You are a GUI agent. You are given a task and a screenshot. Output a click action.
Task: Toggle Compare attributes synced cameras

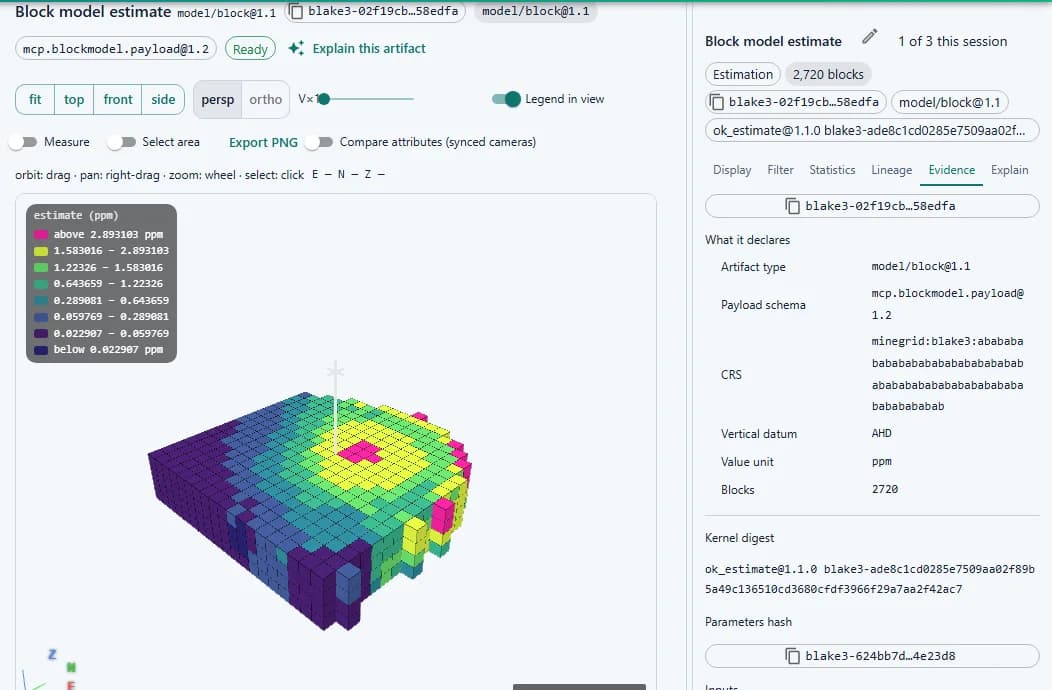click(319, 142)
